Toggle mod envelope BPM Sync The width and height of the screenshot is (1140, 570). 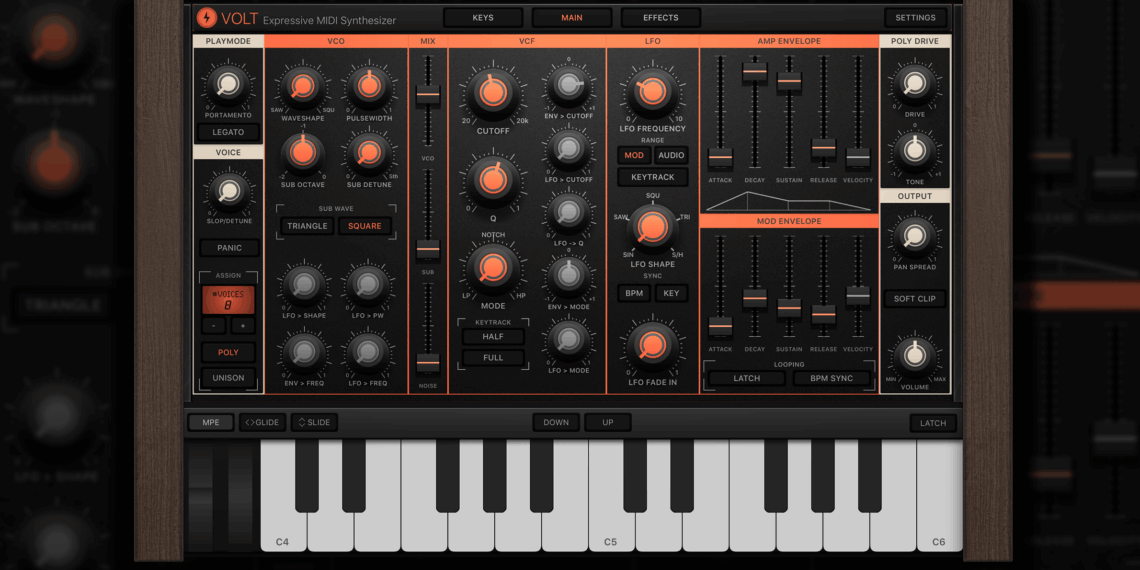[x=832, y=379]
